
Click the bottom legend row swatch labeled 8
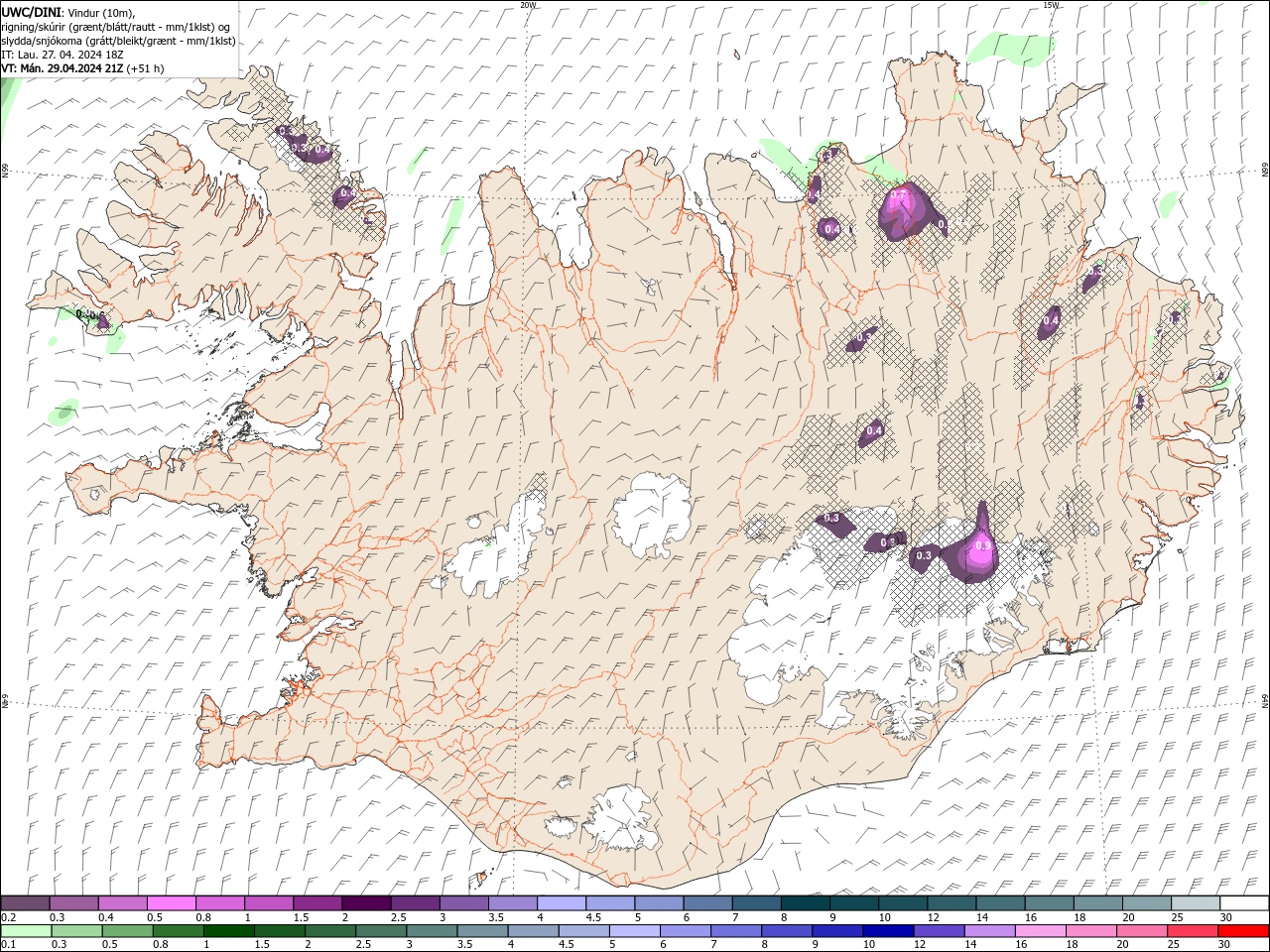click(786, 931)
